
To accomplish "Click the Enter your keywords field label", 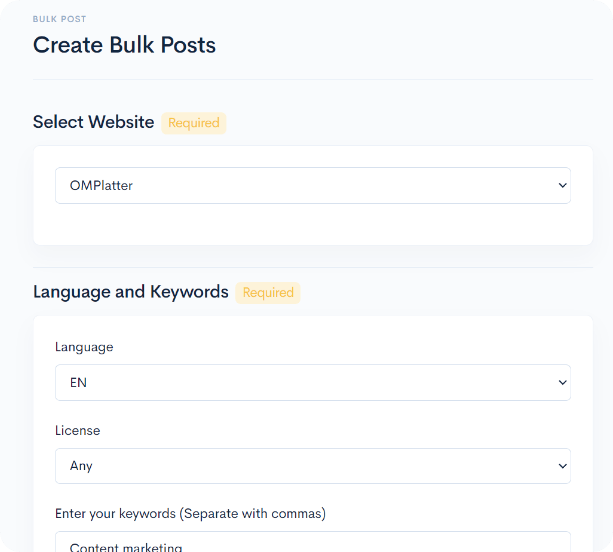I will coord(190,514).
